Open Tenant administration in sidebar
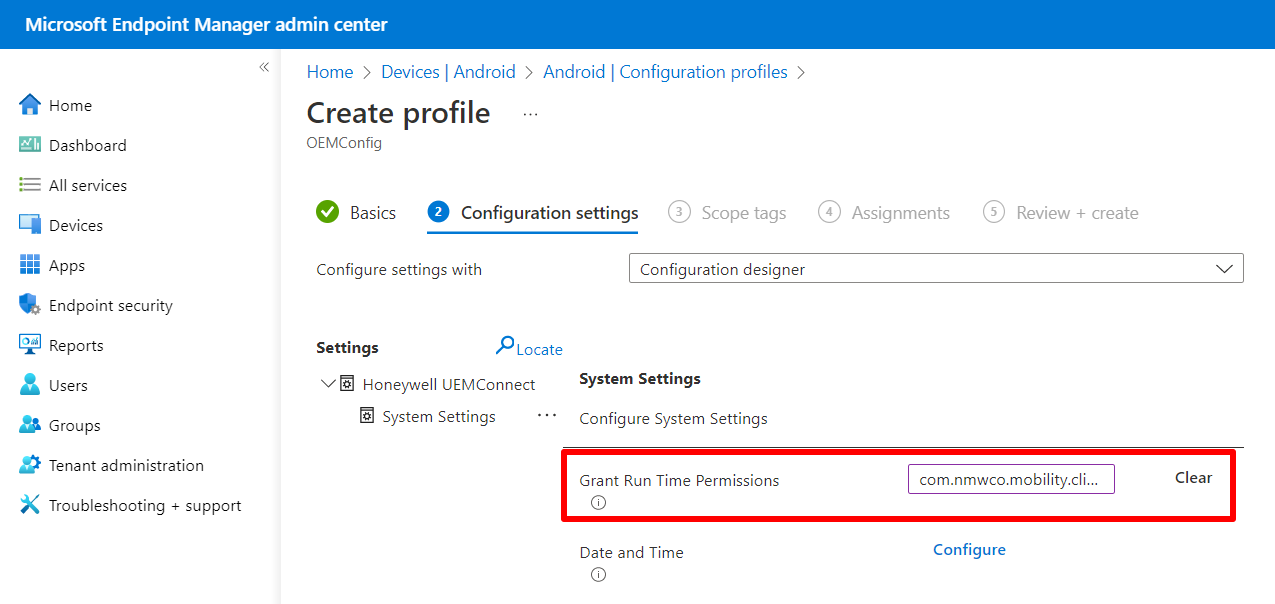 pyautogui.click(x=126, y=465)
